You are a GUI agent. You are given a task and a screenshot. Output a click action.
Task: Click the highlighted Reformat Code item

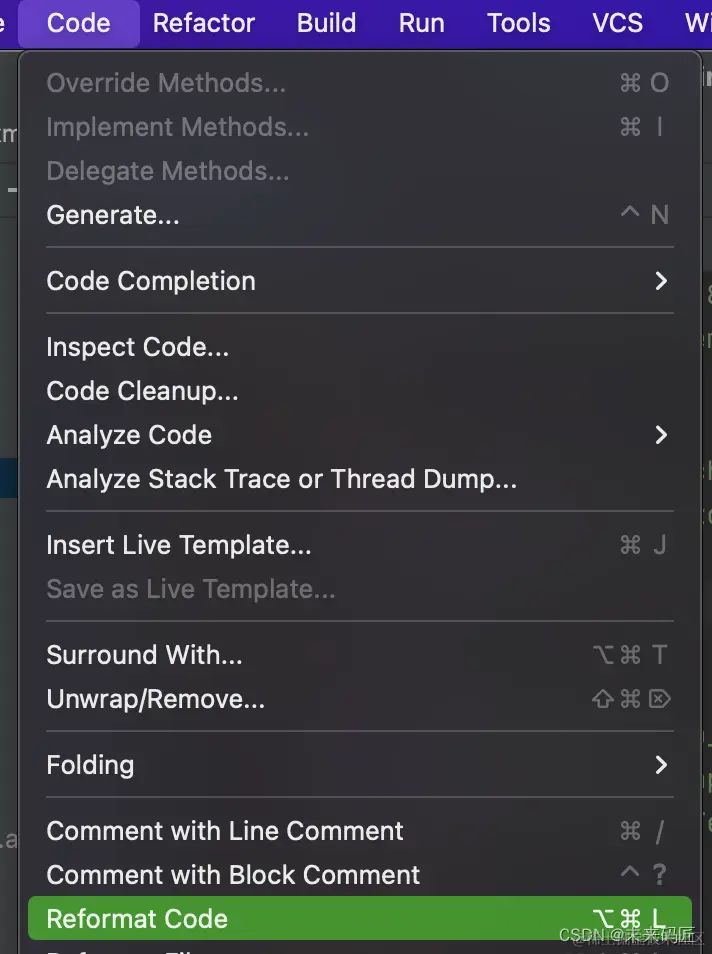pyautogui.click(x=137, y=919)
